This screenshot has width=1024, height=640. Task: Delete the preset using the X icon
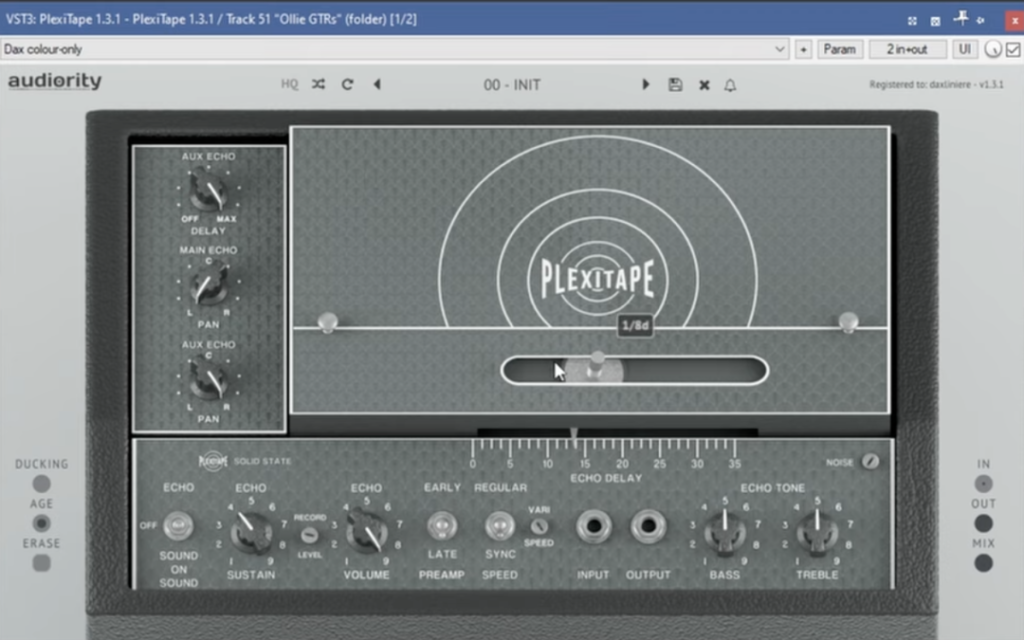pos(704,85)
